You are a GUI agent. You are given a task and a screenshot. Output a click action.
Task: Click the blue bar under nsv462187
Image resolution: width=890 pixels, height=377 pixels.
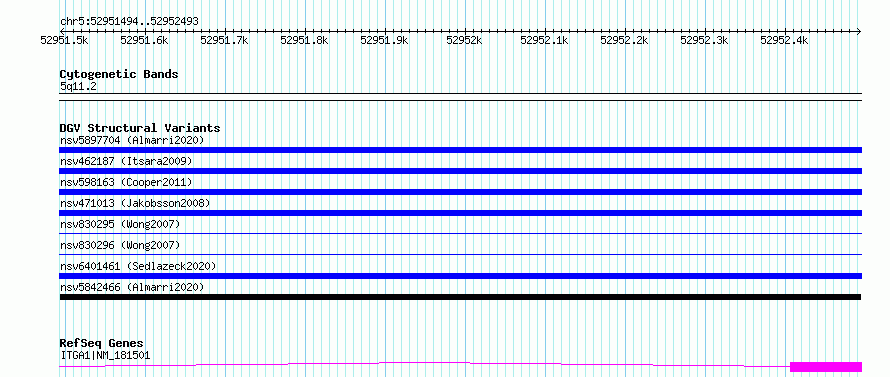[460, 171]
